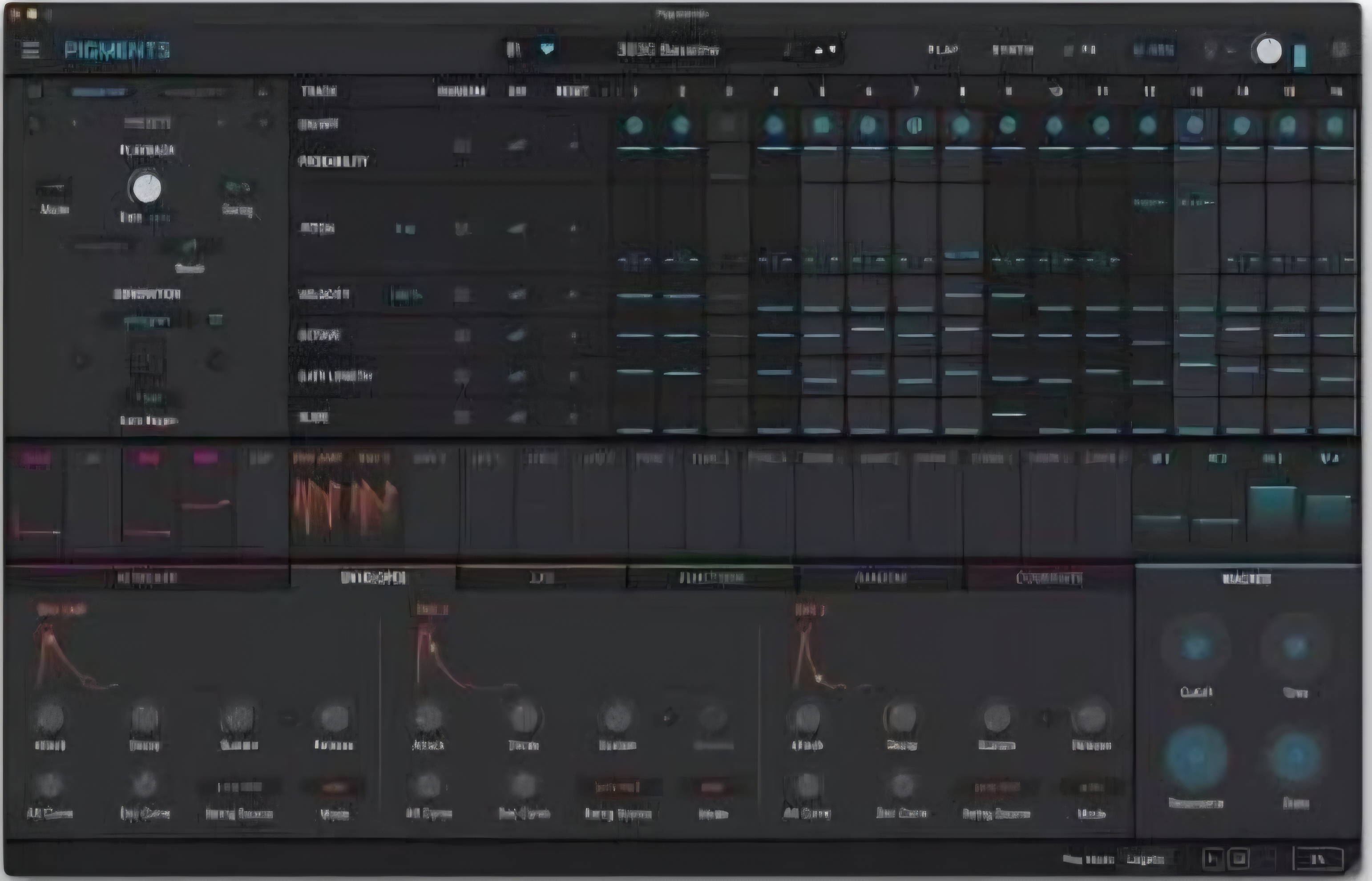Image resolution: width=1372 pixels, height=881 pixels.
Task: Click the CPU meter in status bar
Action: [1318, 858]
